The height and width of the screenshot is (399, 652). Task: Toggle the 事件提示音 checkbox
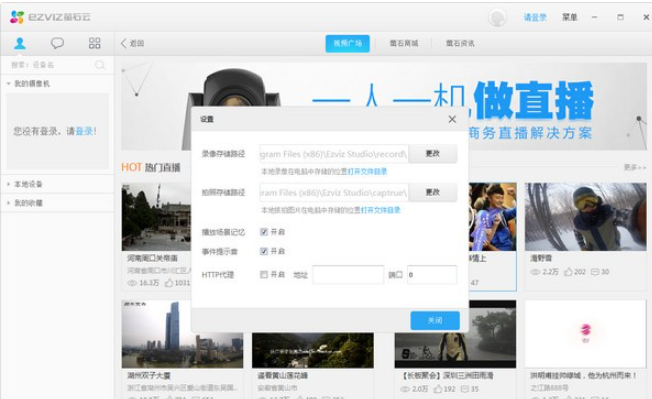tap(264, 251)
